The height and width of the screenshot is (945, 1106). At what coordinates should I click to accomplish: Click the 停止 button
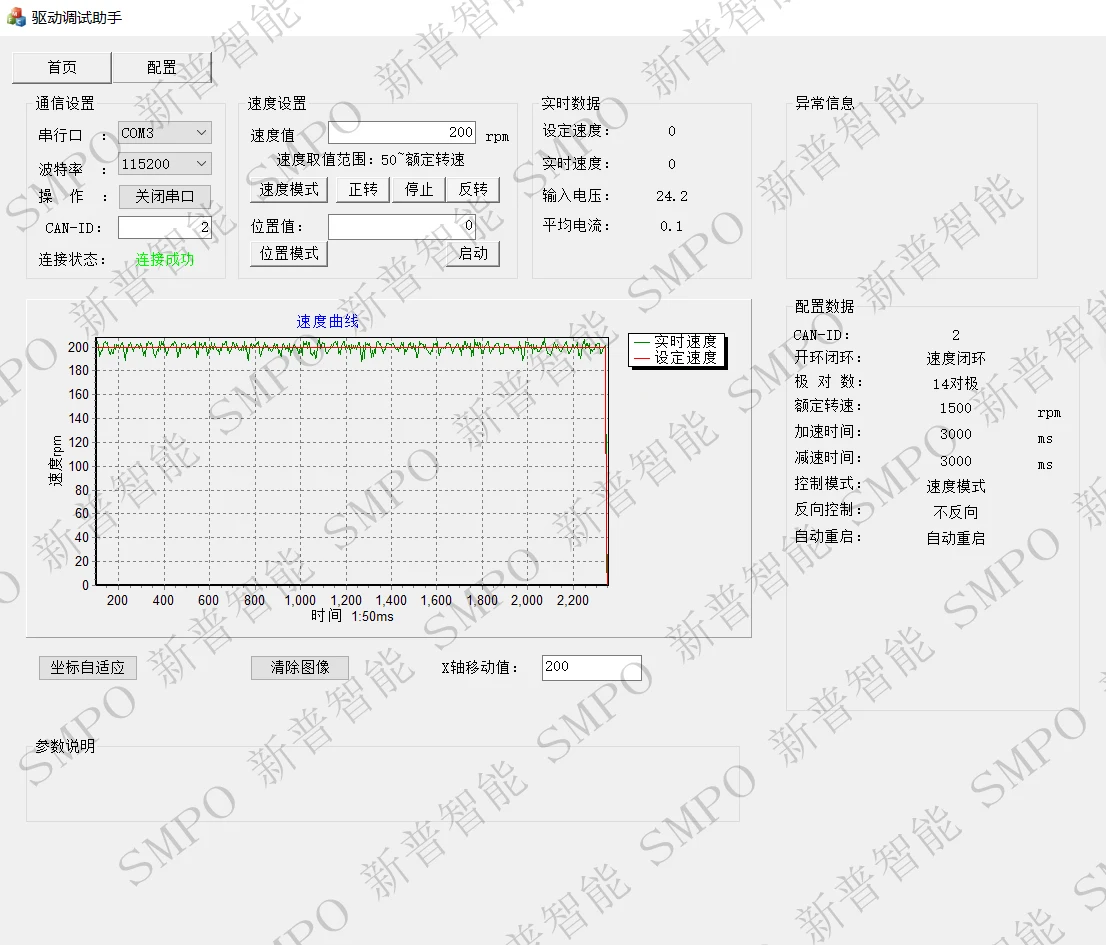point(418,190)
